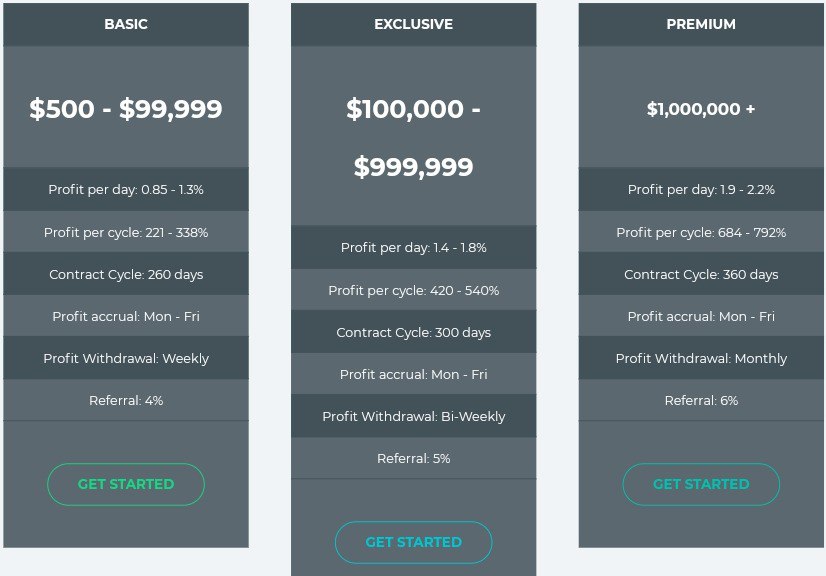Click the Profit Withdrawal Weekly row
This screenshot has width=826, height=576.
[126, 358]
